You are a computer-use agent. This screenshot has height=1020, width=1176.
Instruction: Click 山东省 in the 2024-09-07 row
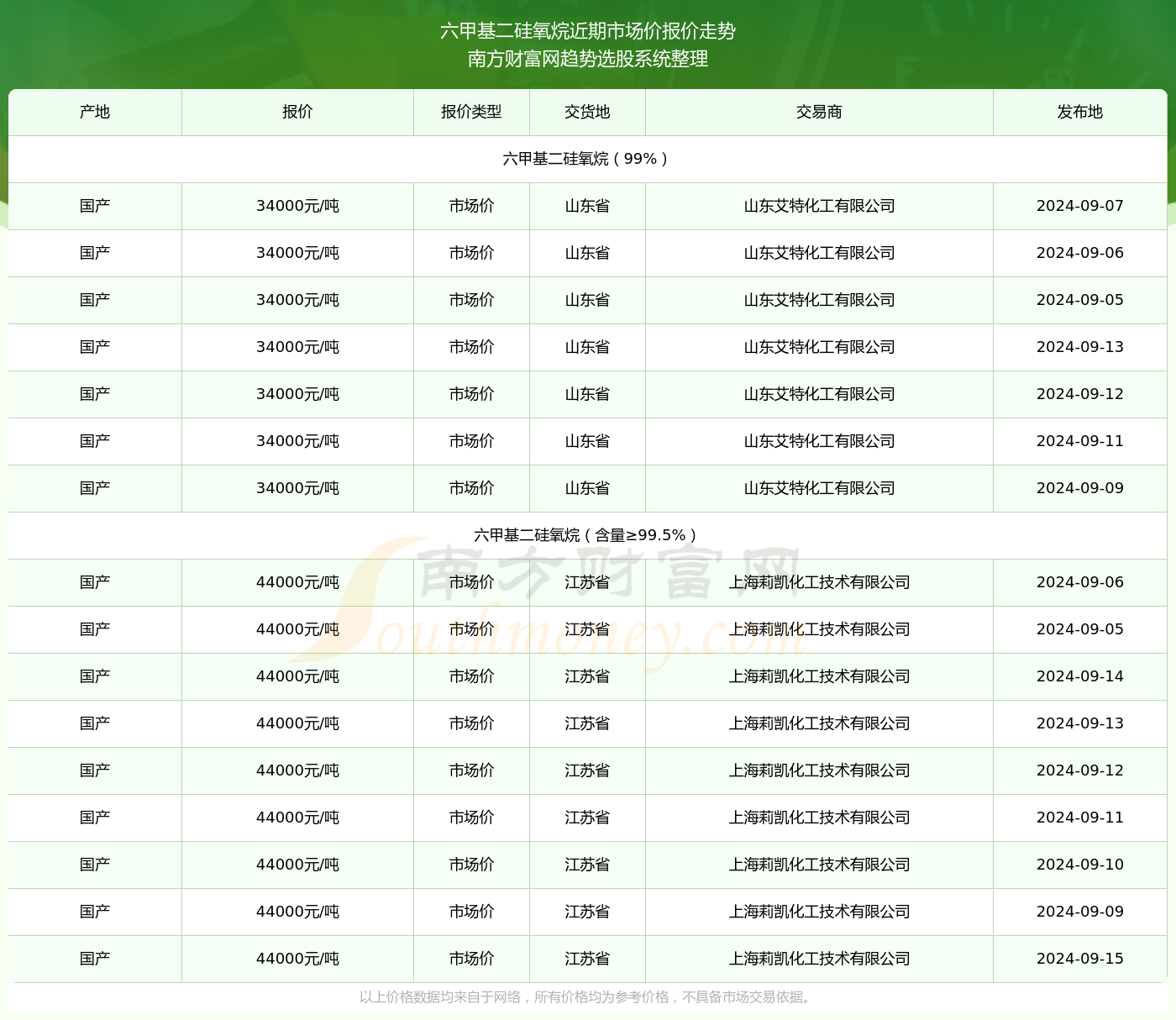587,206
